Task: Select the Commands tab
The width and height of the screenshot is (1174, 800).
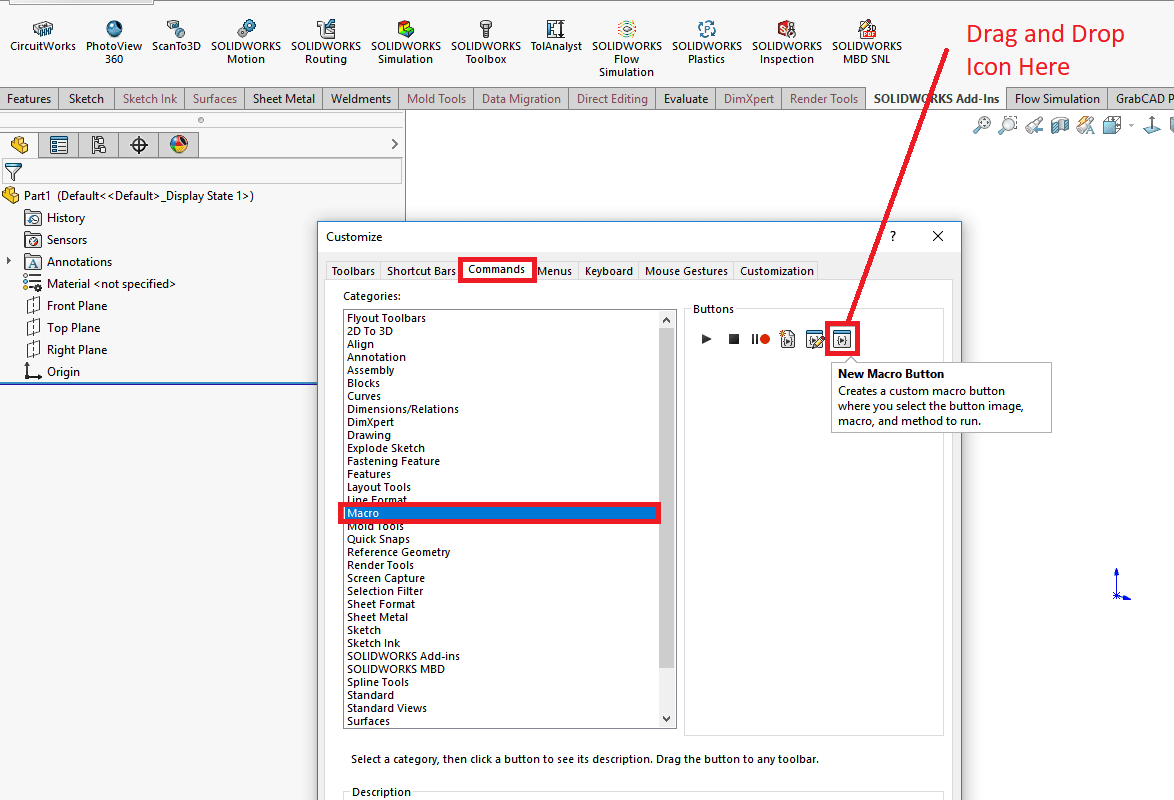Action: click(x=496, y=270)
